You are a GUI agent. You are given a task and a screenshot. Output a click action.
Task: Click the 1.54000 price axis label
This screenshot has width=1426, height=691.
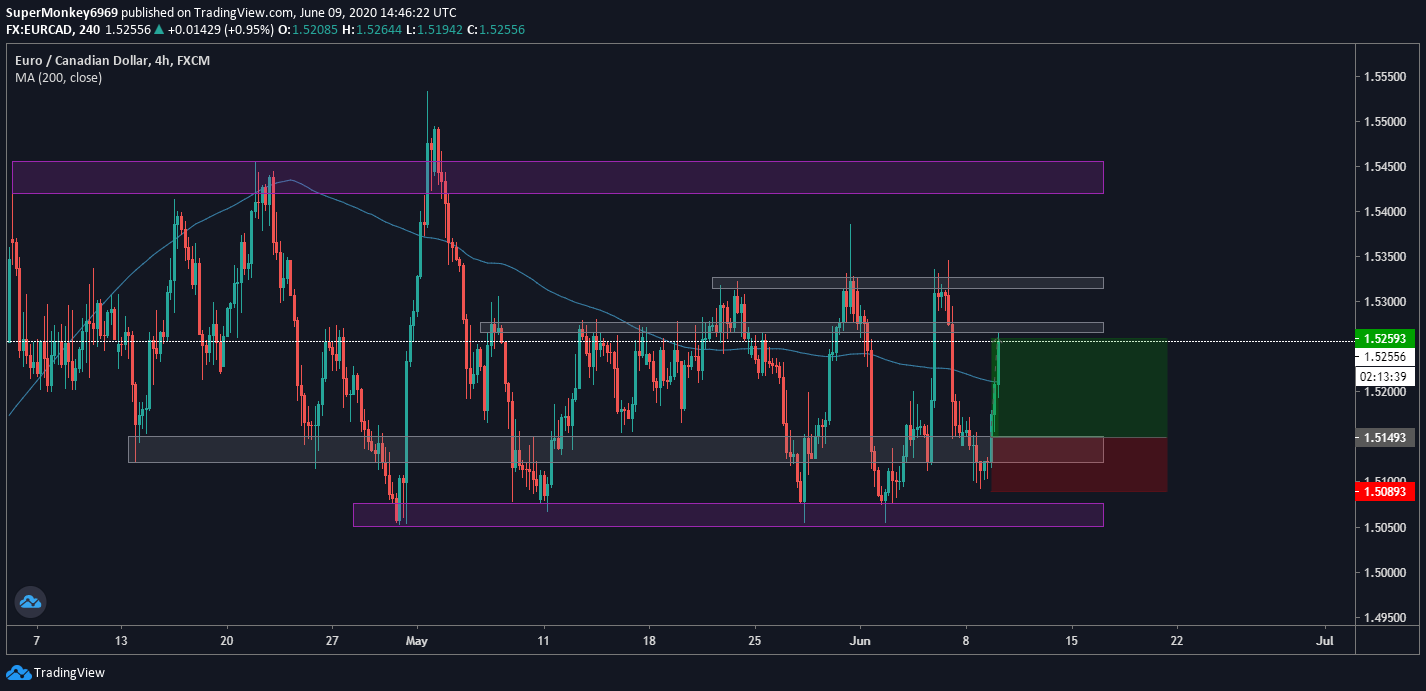click(1383, 212)
